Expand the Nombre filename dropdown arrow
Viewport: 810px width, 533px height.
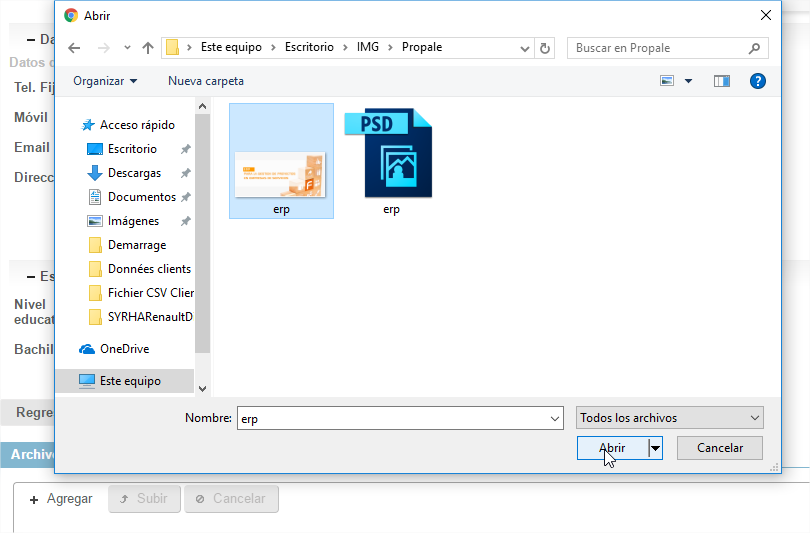tap(555, 419)
